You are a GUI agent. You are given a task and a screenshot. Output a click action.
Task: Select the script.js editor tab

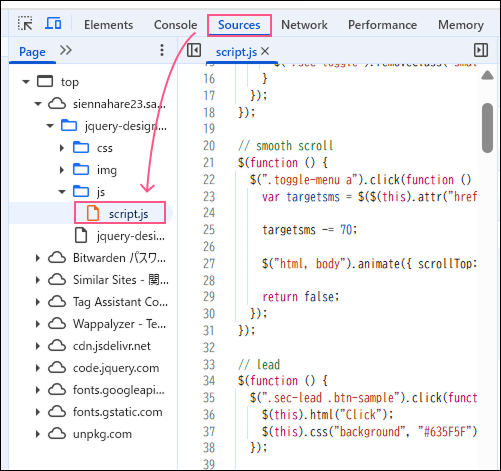(236, 52)
